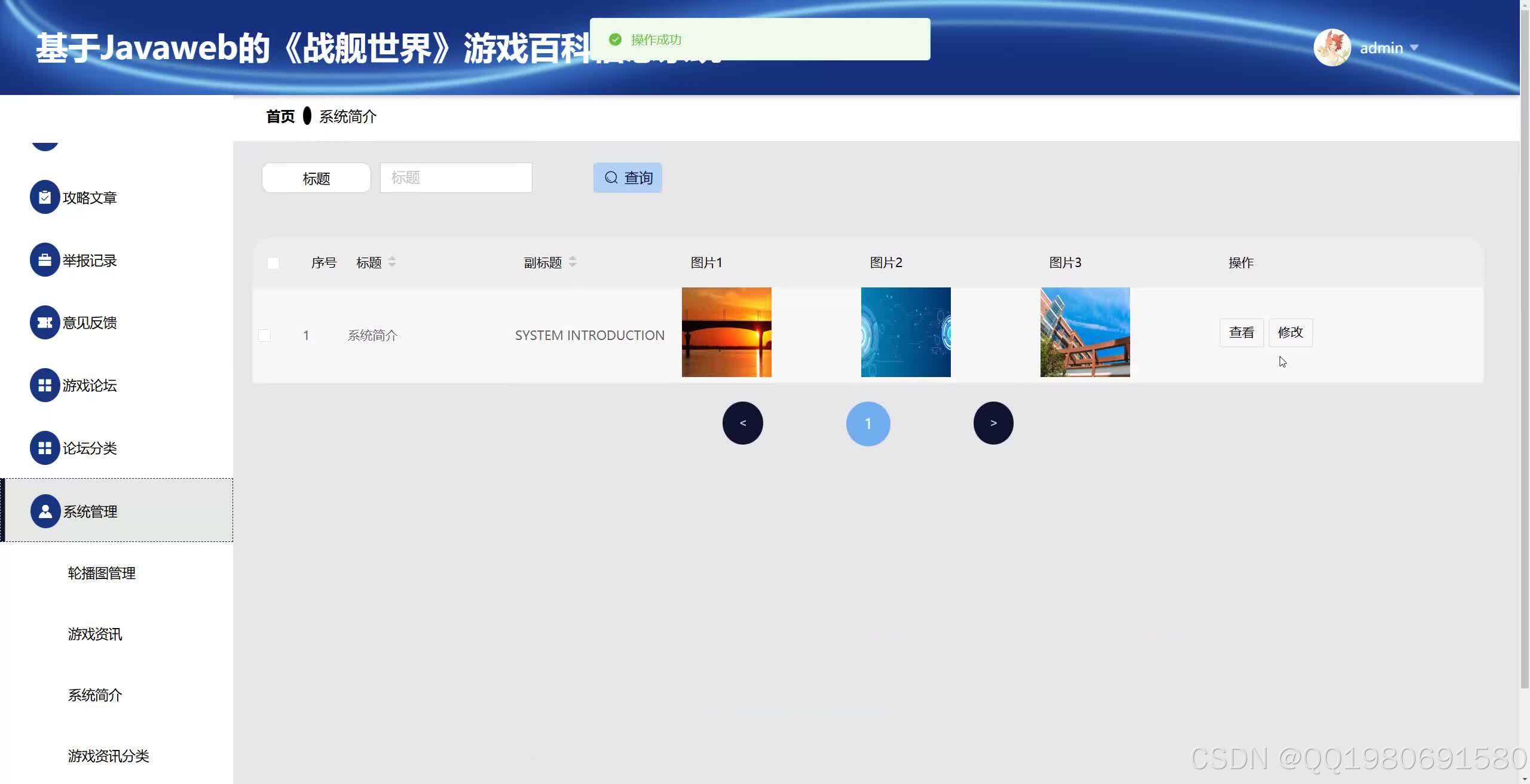
Task: Open the admin account dropdown arrow
Action: coord(1414,48)
